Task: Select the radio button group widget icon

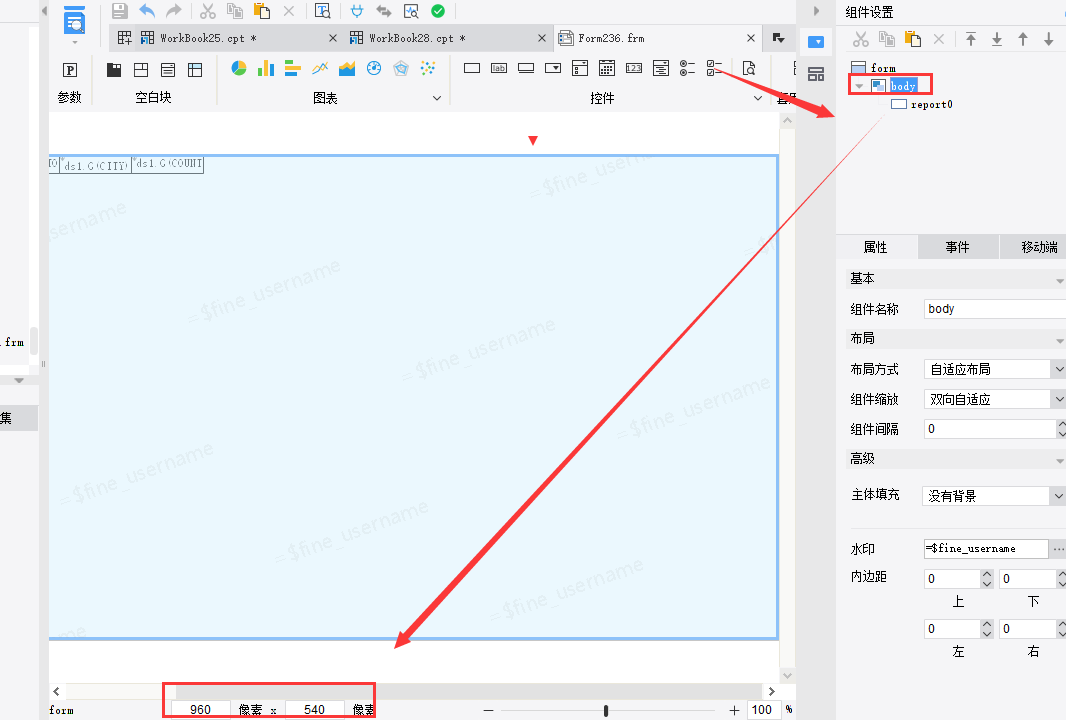Action: 687,68
